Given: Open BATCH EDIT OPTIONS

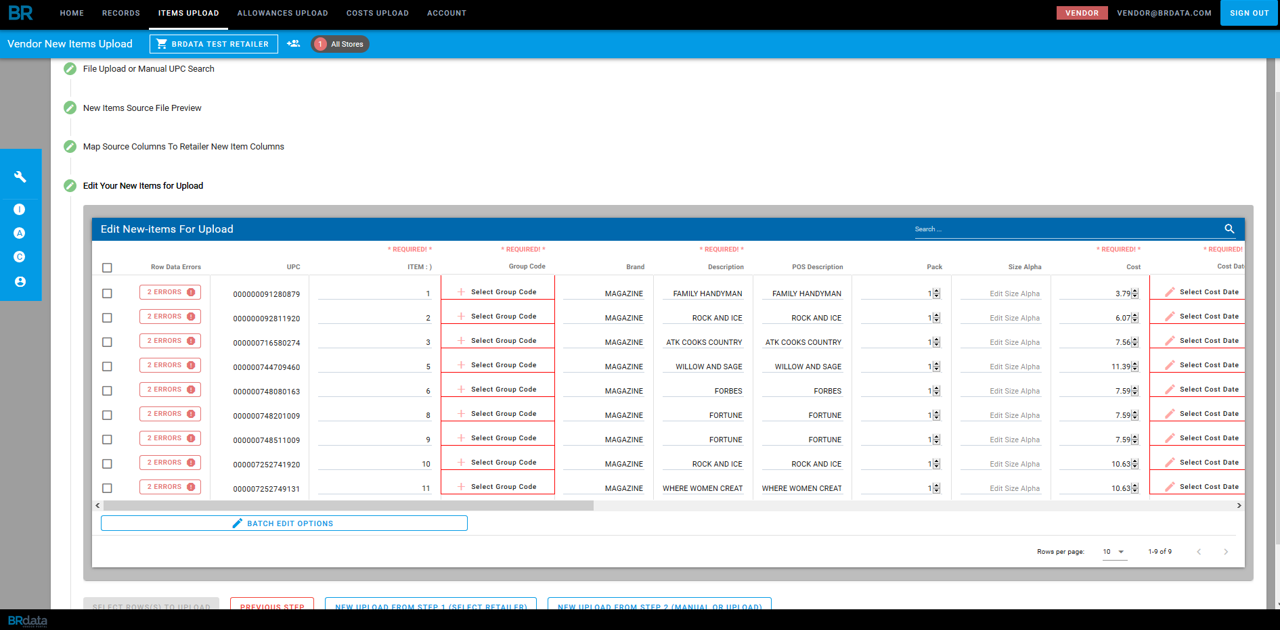Looking at the screenshot, I should click(x=284, y=523).
